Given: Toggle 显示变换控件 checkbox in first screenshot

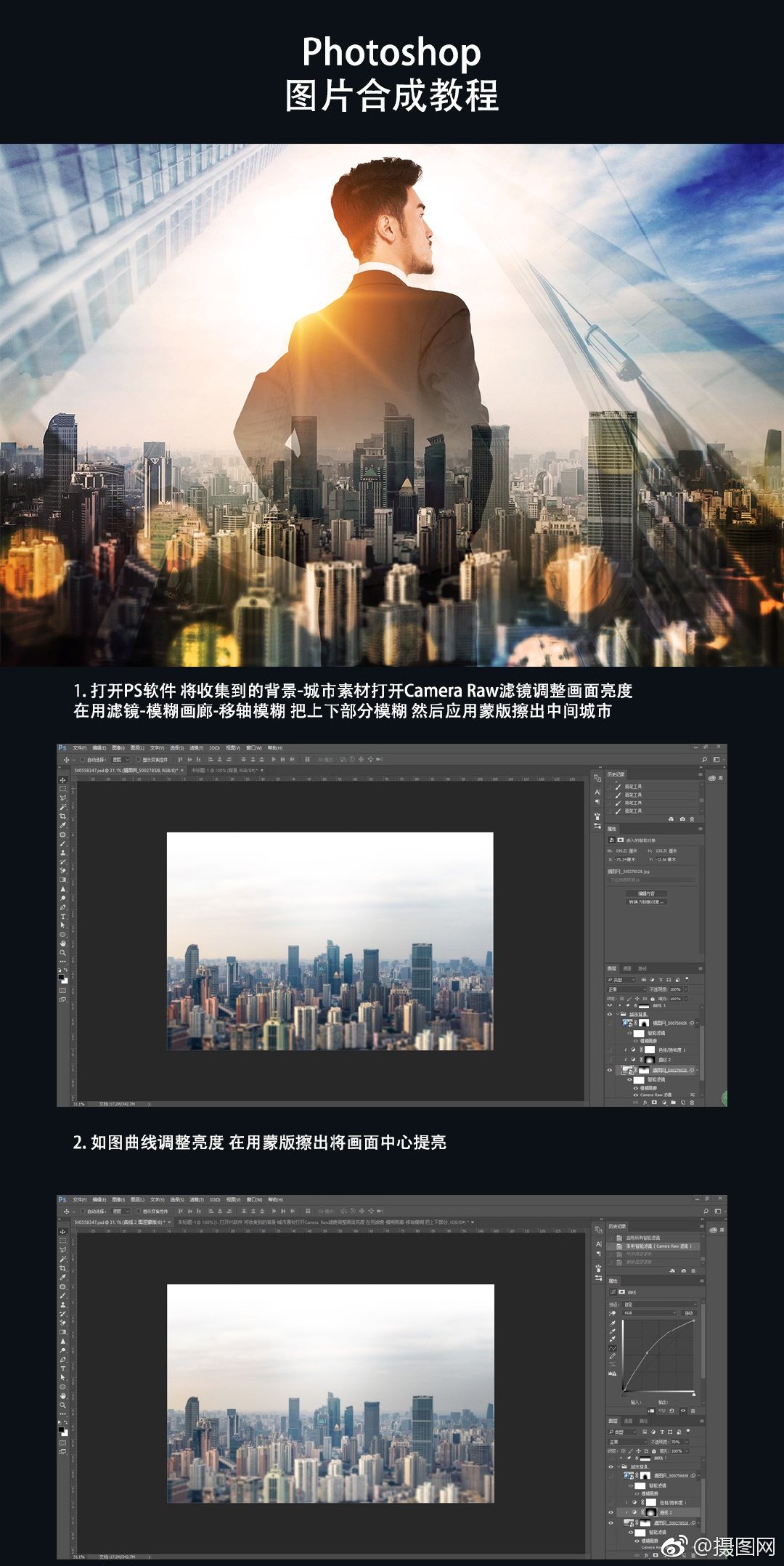Looking at the screenshot, I should tap(139, 759).
